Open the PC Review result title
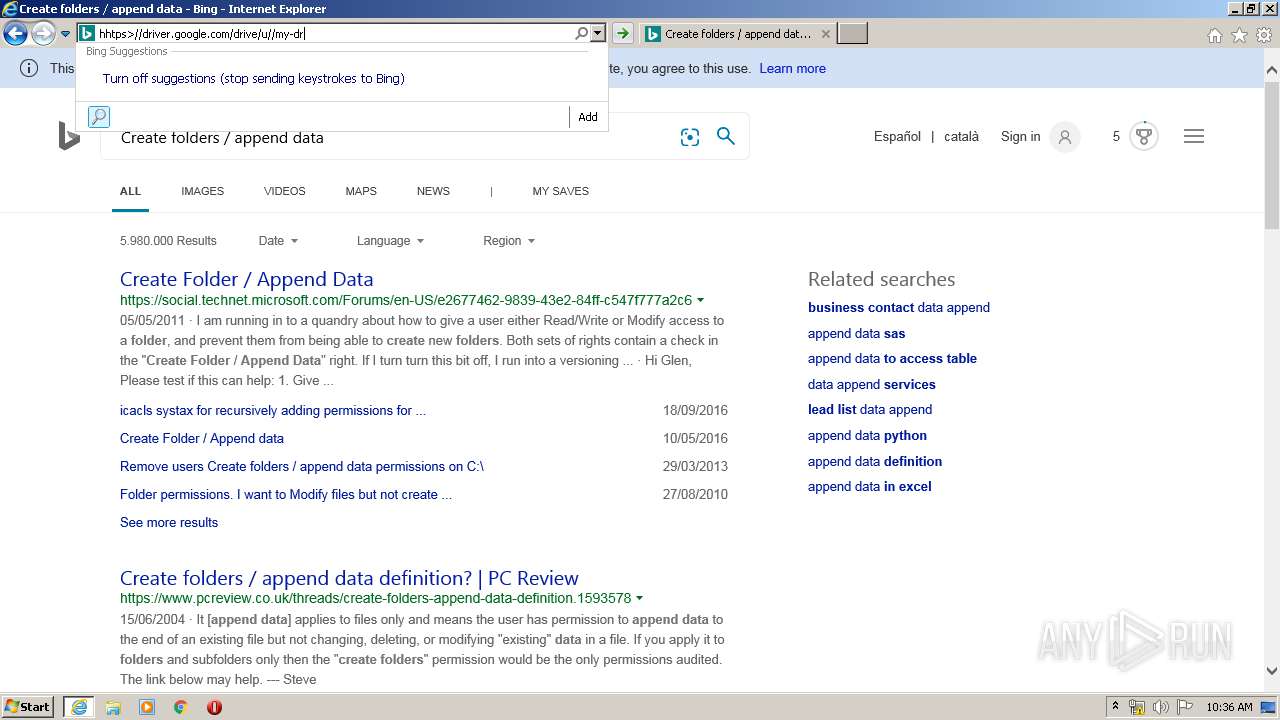Screen dimensions: 1280x720 (349, 578)
